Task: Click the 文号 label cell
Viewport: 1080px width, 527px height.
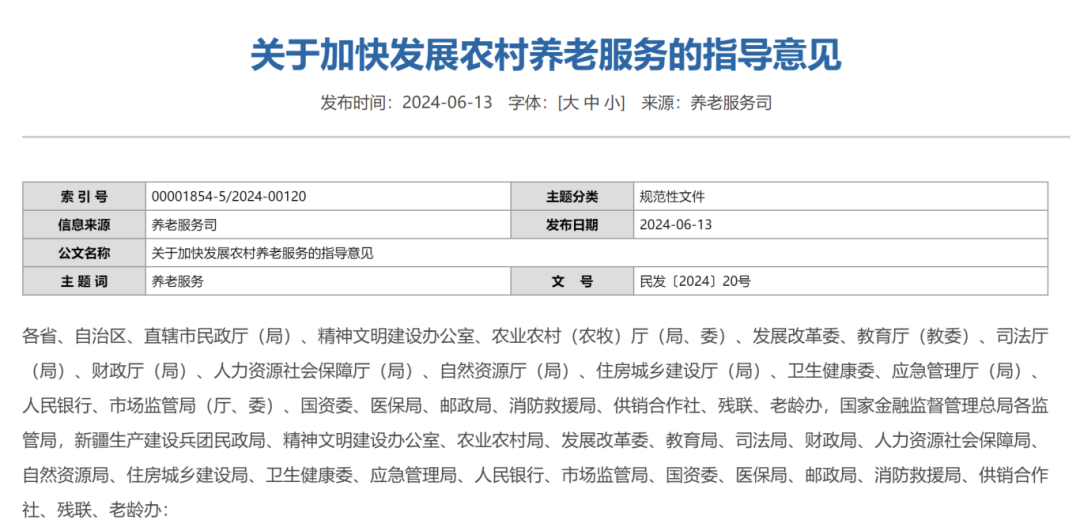Action: (572, 281)
